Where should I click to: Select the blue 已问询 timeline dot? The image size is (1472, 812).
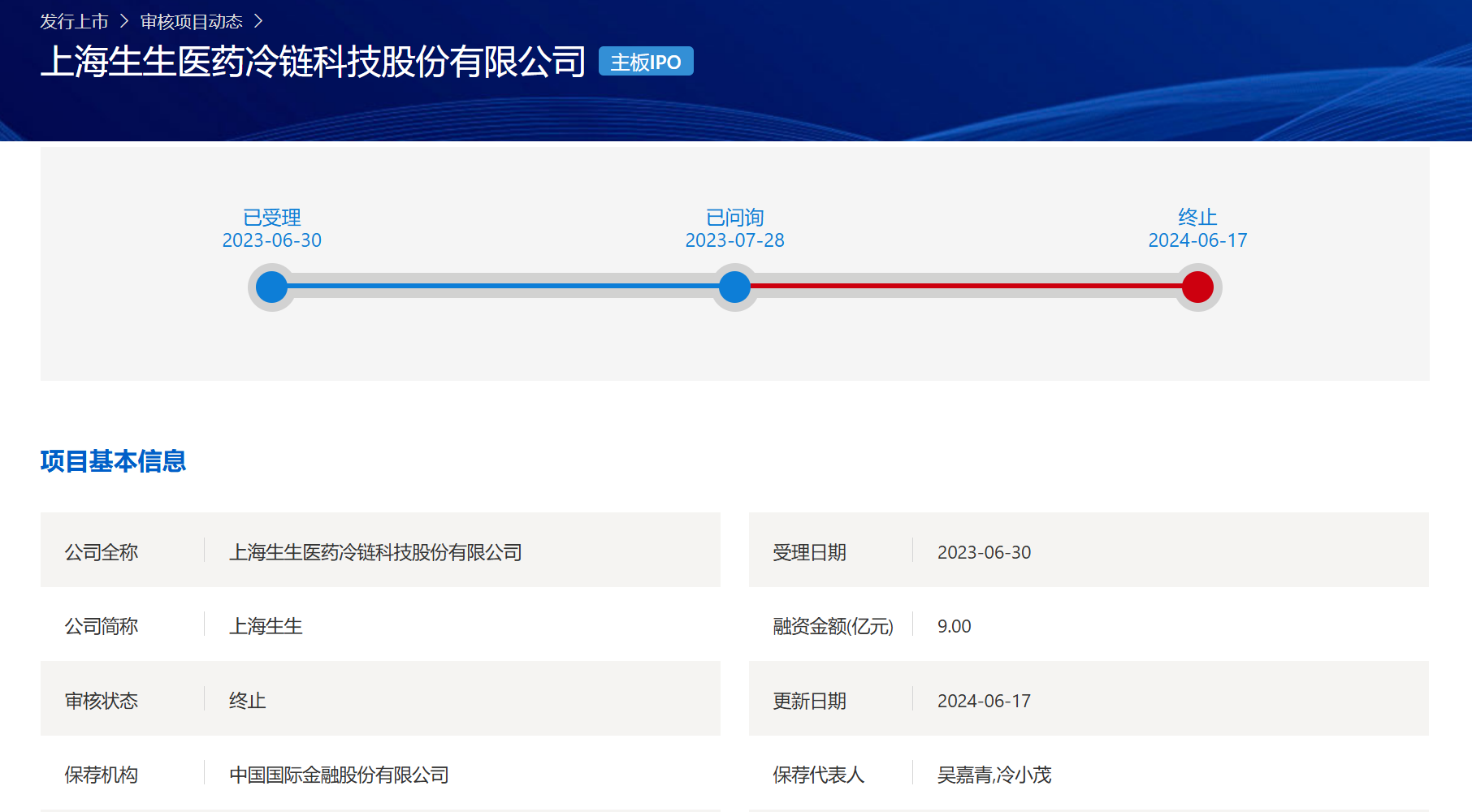click(x=734, y=287)
